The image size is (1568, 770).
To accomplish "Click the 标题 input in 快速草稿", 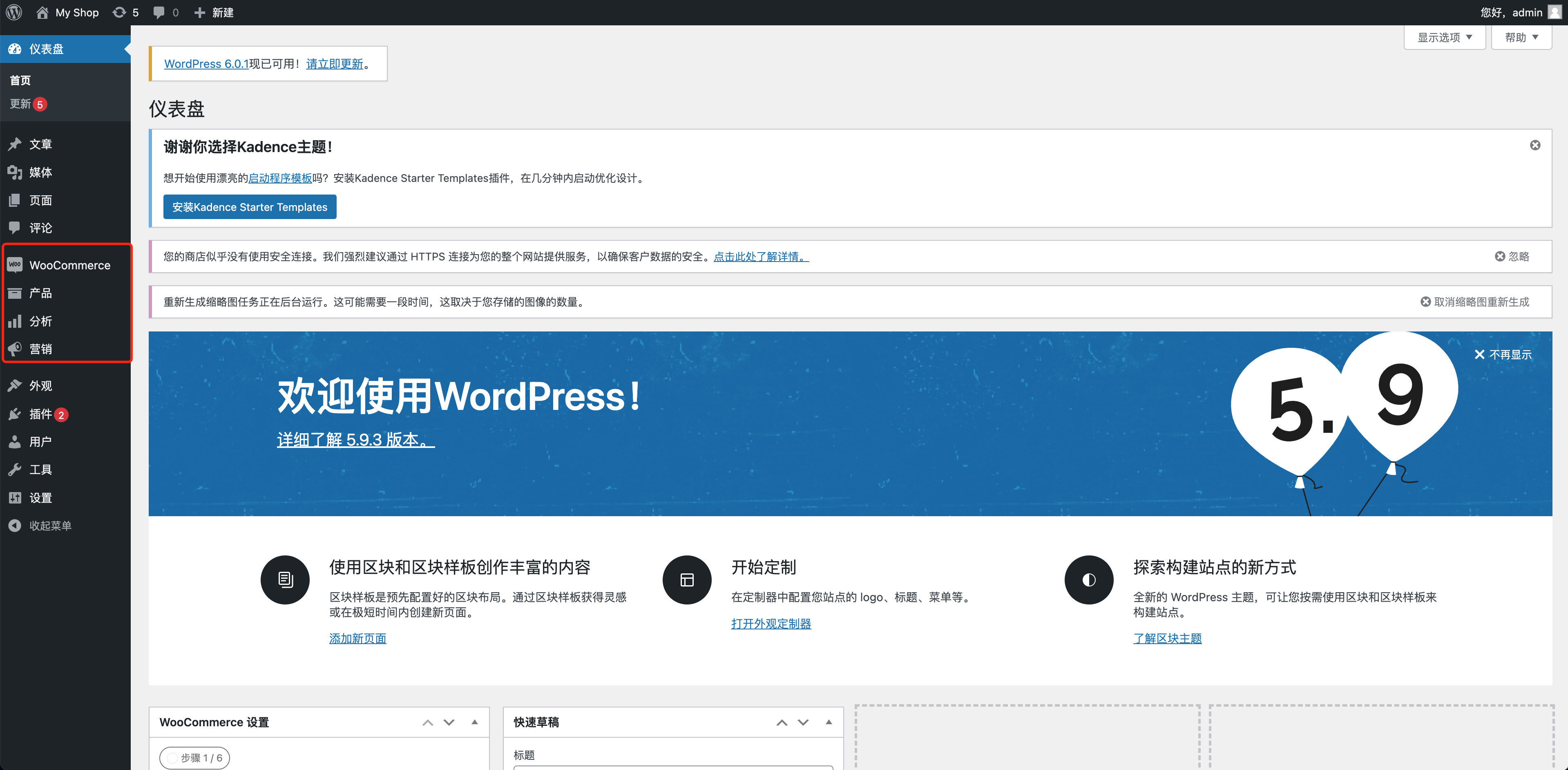I will 670,768.
